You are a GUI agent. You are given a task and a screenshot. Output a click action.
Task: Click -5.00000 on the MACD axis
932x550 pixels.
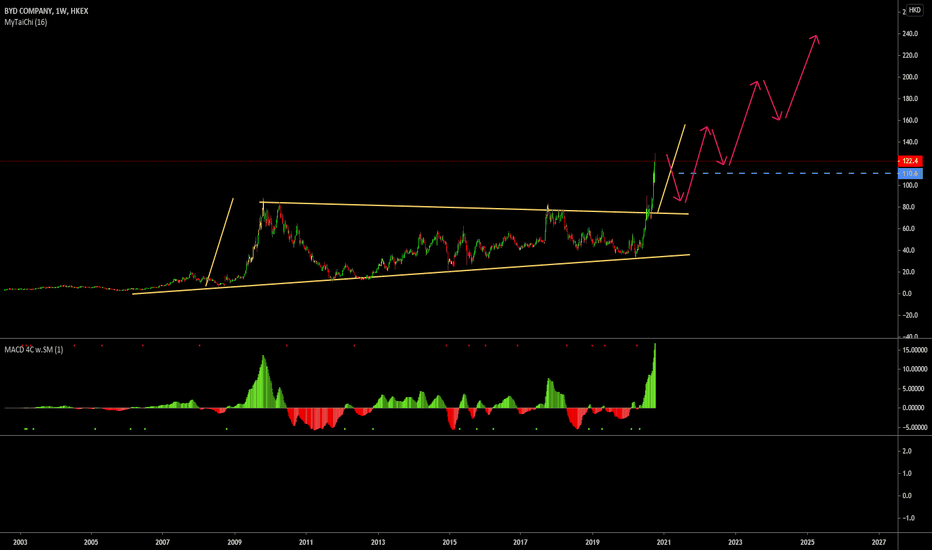[915, 428]
